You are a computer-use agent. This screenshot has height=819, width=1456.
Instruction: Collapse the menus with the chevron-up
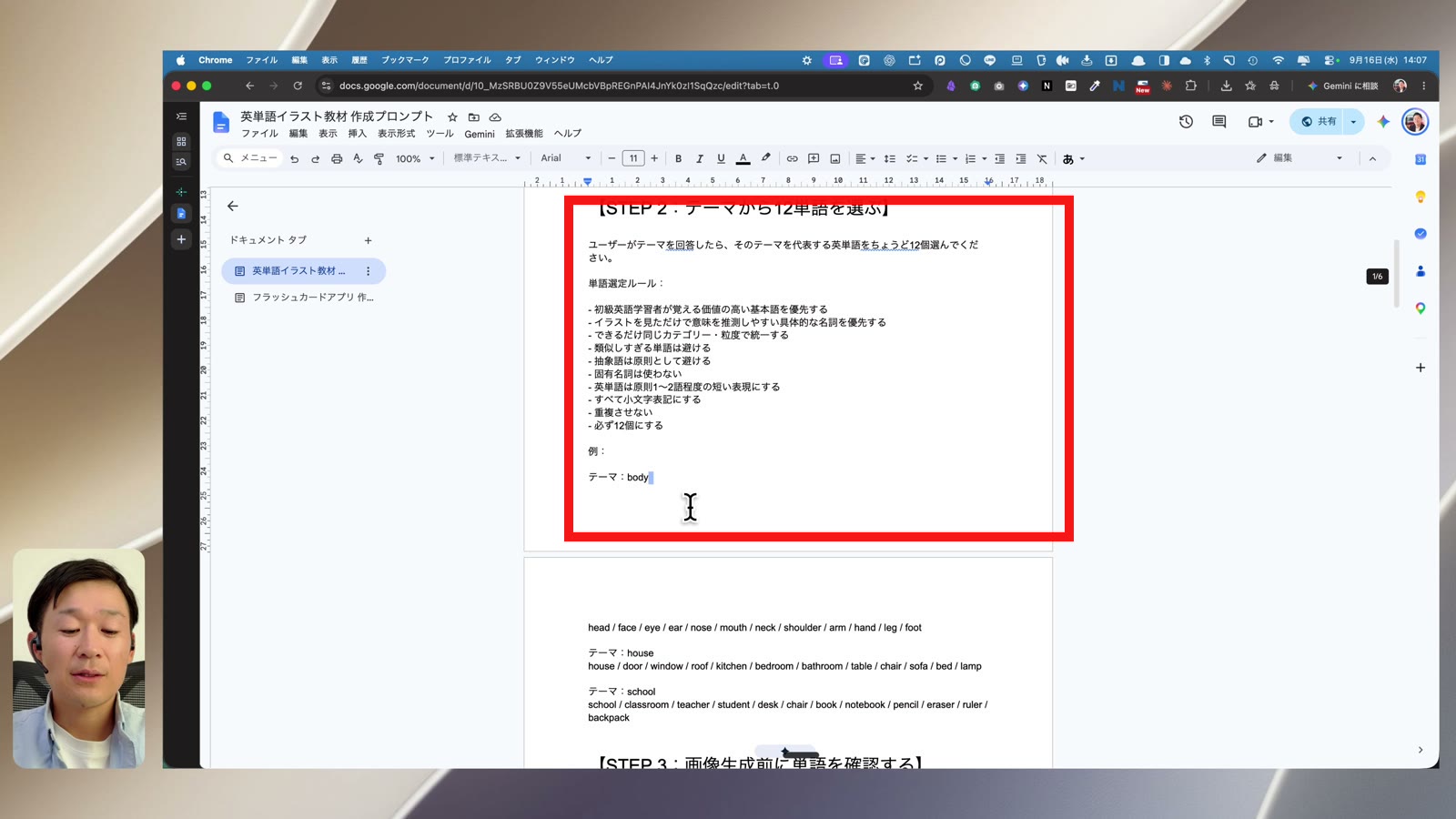[x=1372, y=158]
